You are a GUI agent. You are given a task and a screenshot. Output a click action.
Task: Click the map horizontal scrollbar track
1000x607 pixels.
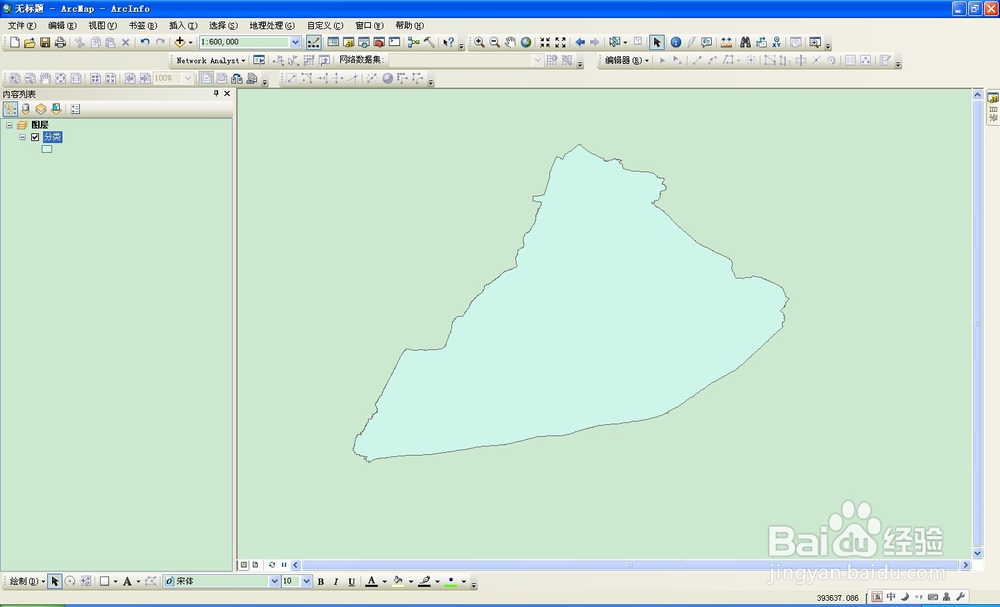point(630,565)
